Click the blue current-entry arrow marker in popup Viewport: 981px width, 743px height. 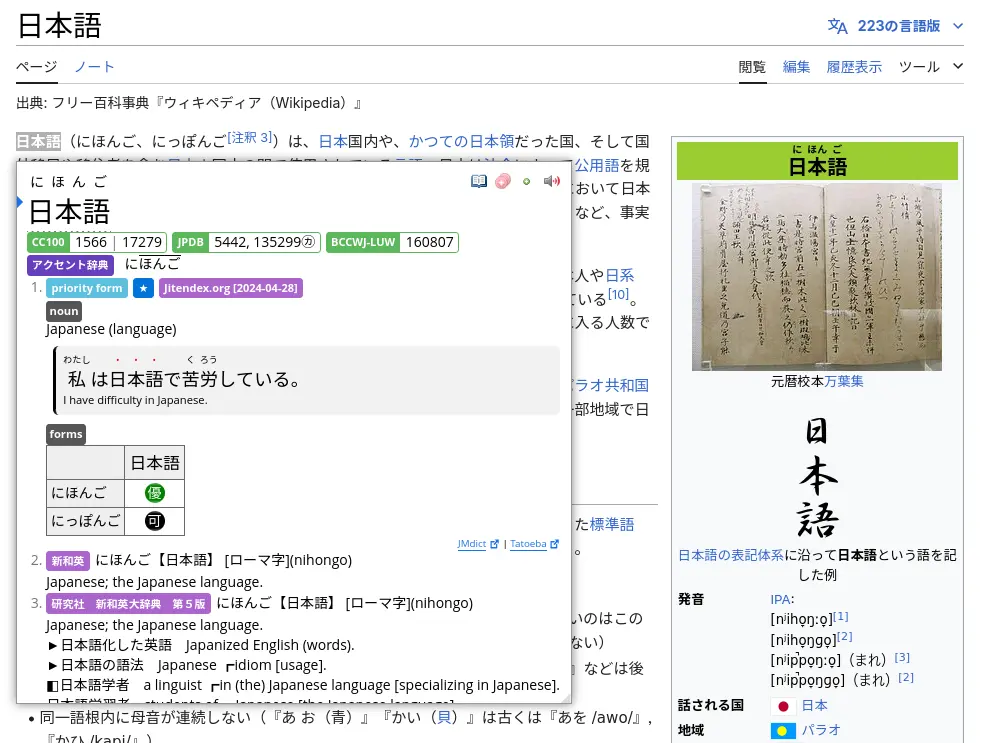click(20, 202)
